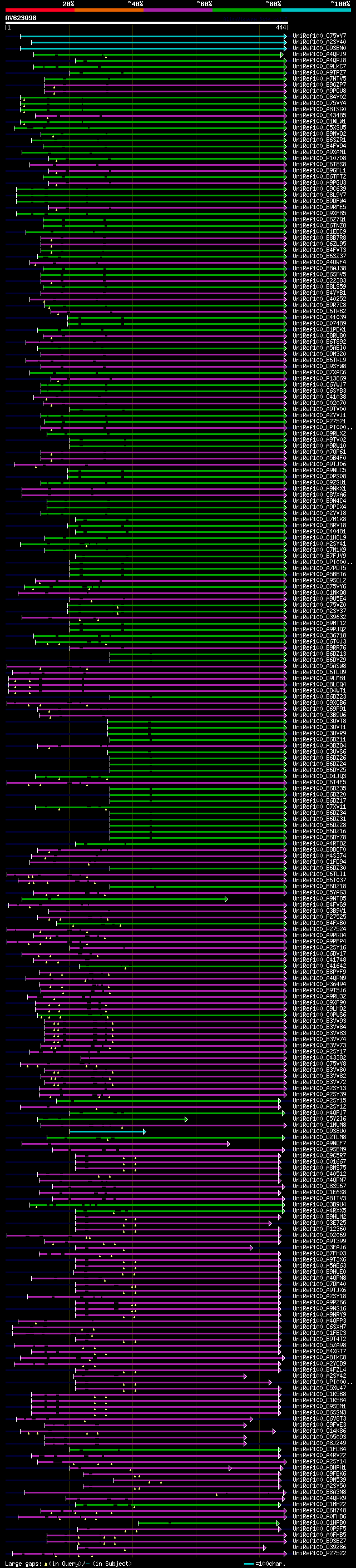
Task: Select hit label UniRef100_A8J249
Action: tap(319, 1443)
